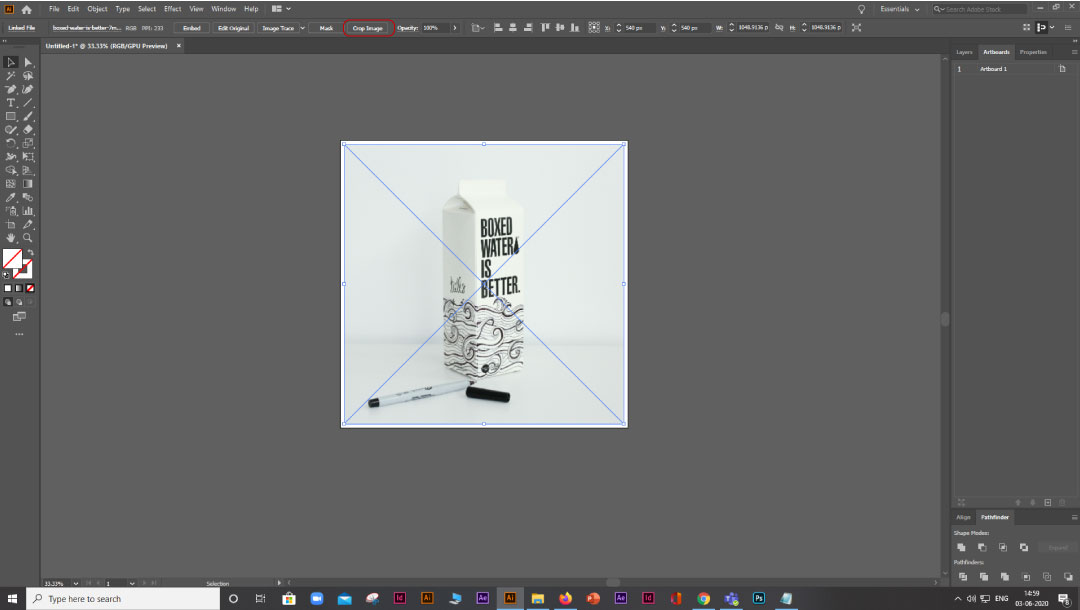
Task: Open the Object menu
Action: coord(97,9)
